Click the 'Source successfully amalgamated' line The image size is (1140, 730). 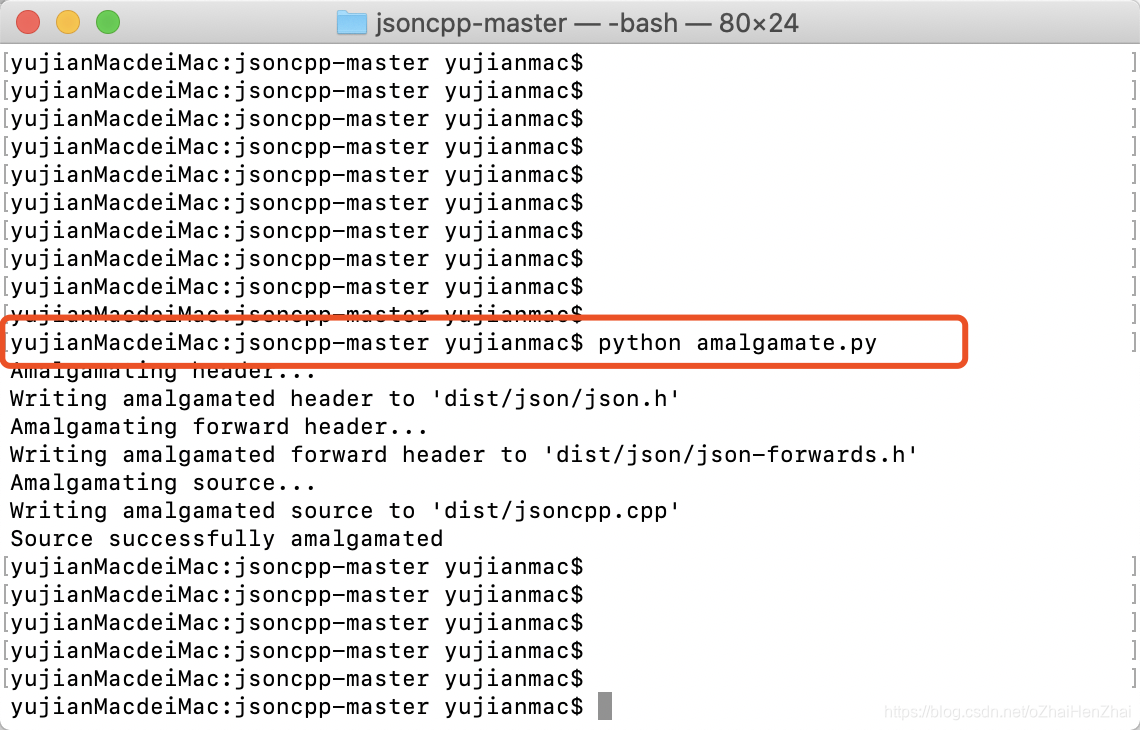pos(225,538)
